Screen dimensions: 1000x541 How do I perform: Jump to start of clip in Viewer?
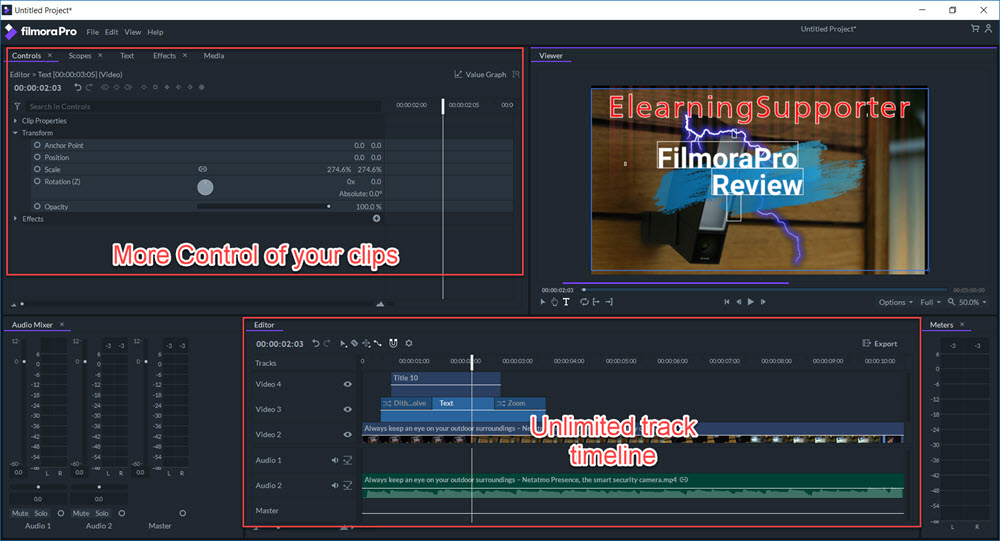point(726,302)
